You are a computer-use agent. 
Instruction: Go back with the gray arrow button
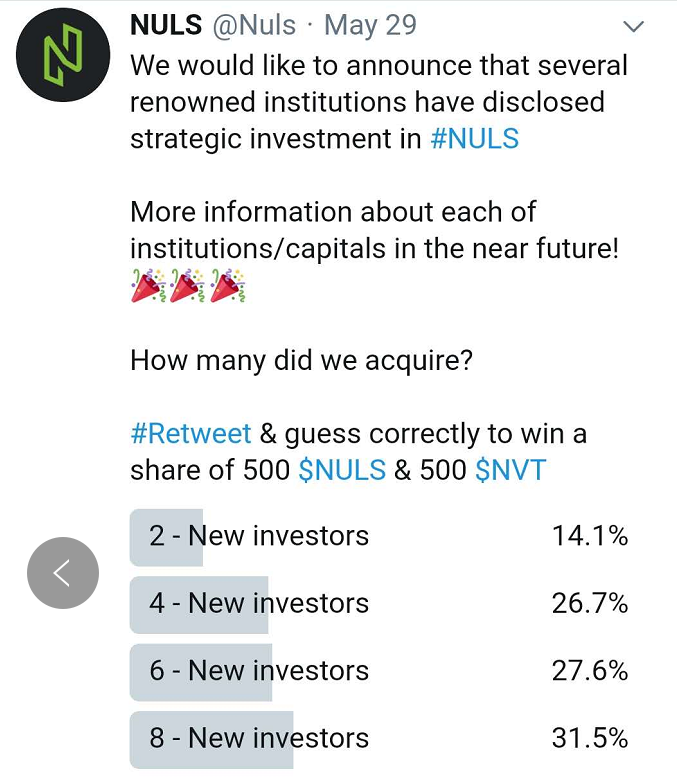(x=63, y=573)
